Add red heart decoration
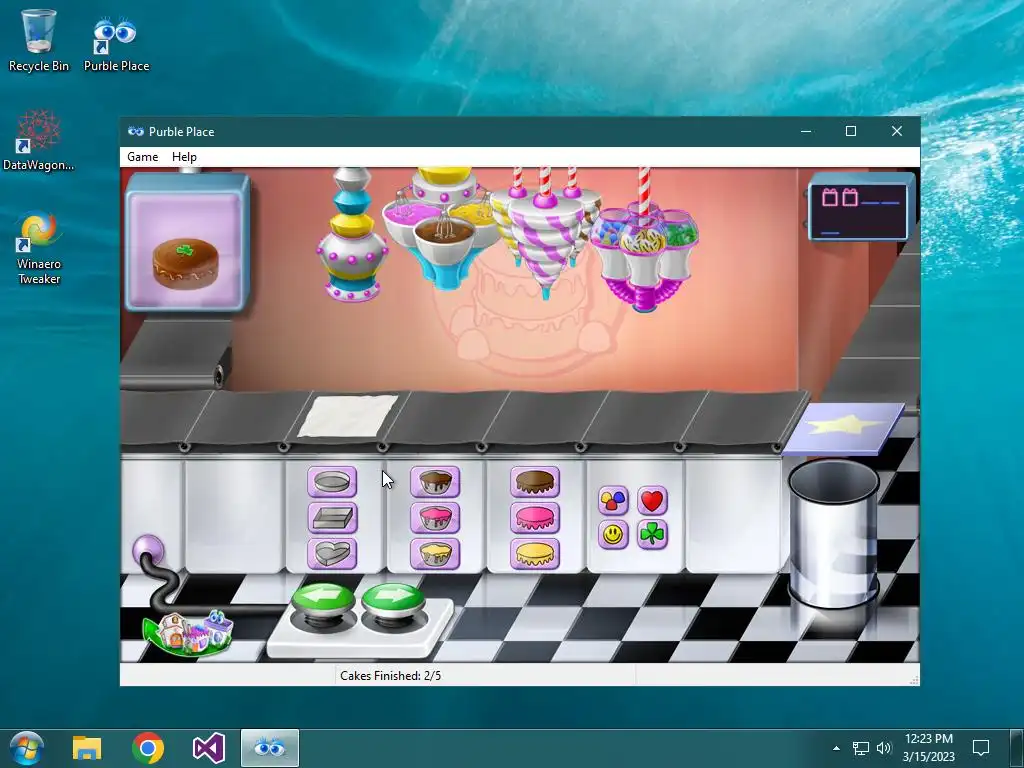Image resolution: width=1024 pixels, height=768 pixels. (x=652, y=501)
